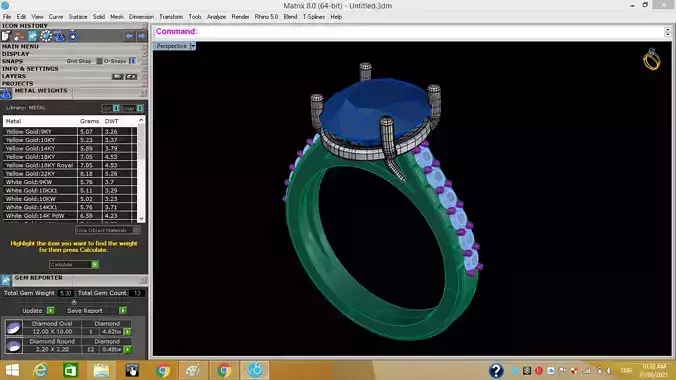This screenshot has height=380, width=676.
Task: Toggle the second layer eye button
Action: (x=131, y=76)
